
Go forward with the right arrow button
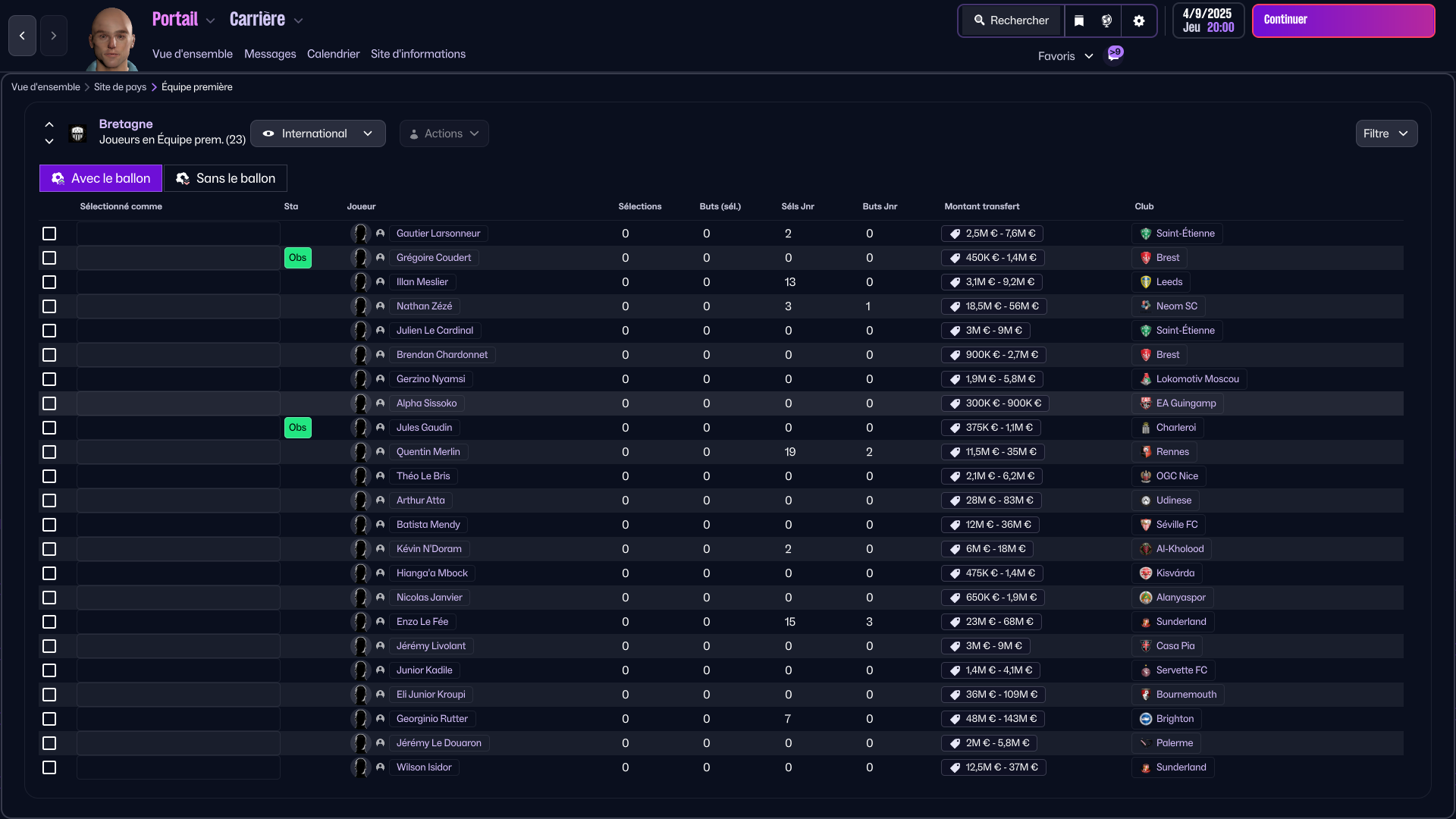tap(54, 36)
